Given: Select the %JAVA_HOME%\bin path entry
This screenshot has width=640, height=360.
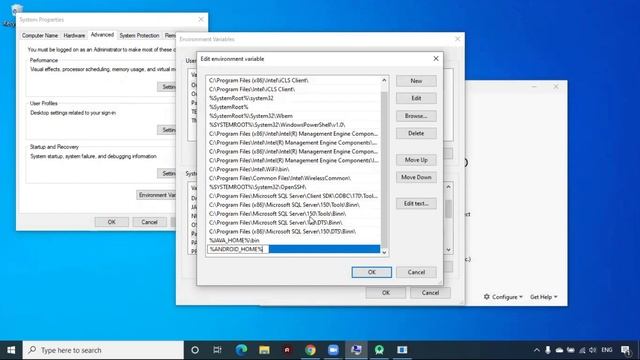Looking at the screenshot, I should point(293,240).
